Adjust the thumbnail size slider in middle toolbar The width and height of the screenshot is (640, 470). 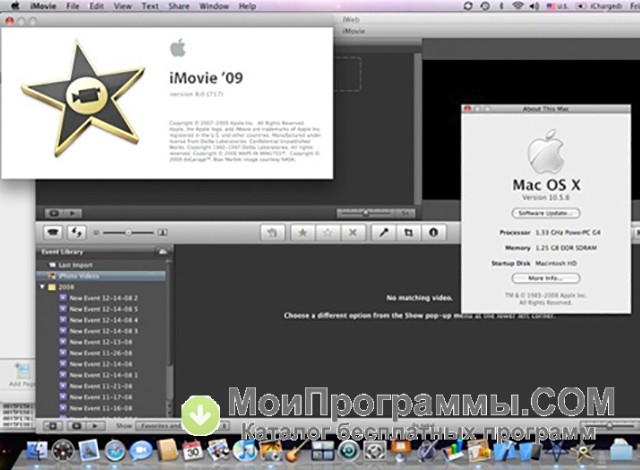[129, 233]
